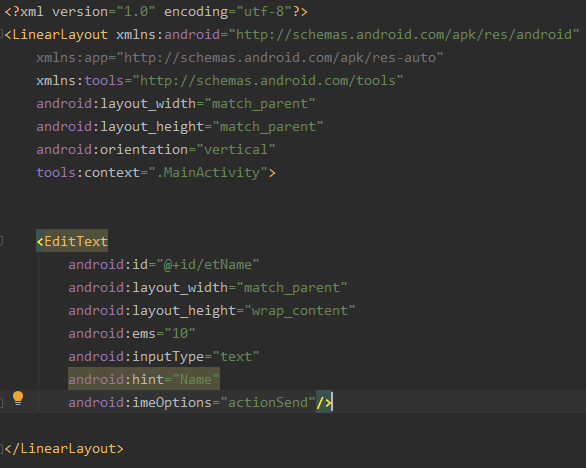This screenshot has width=586, height=468.
Task: Click the xmlns:app res-auto URL value
Action: [280, 58]
